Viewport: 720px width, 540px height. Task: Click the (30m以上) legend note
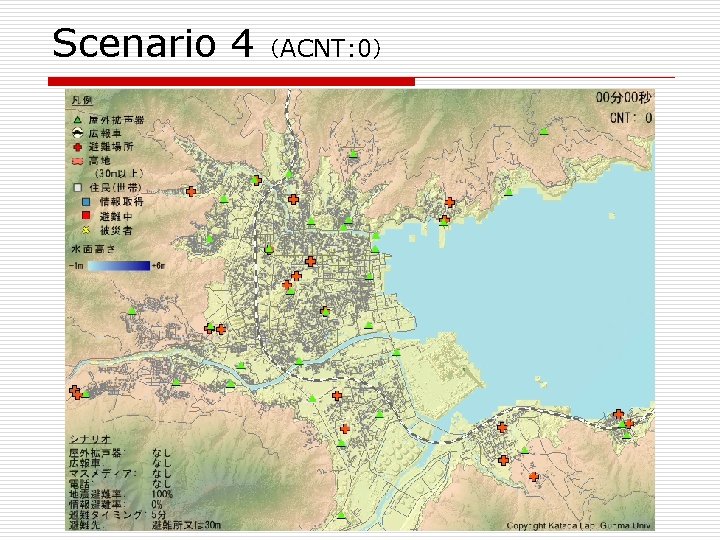point(118,174)
